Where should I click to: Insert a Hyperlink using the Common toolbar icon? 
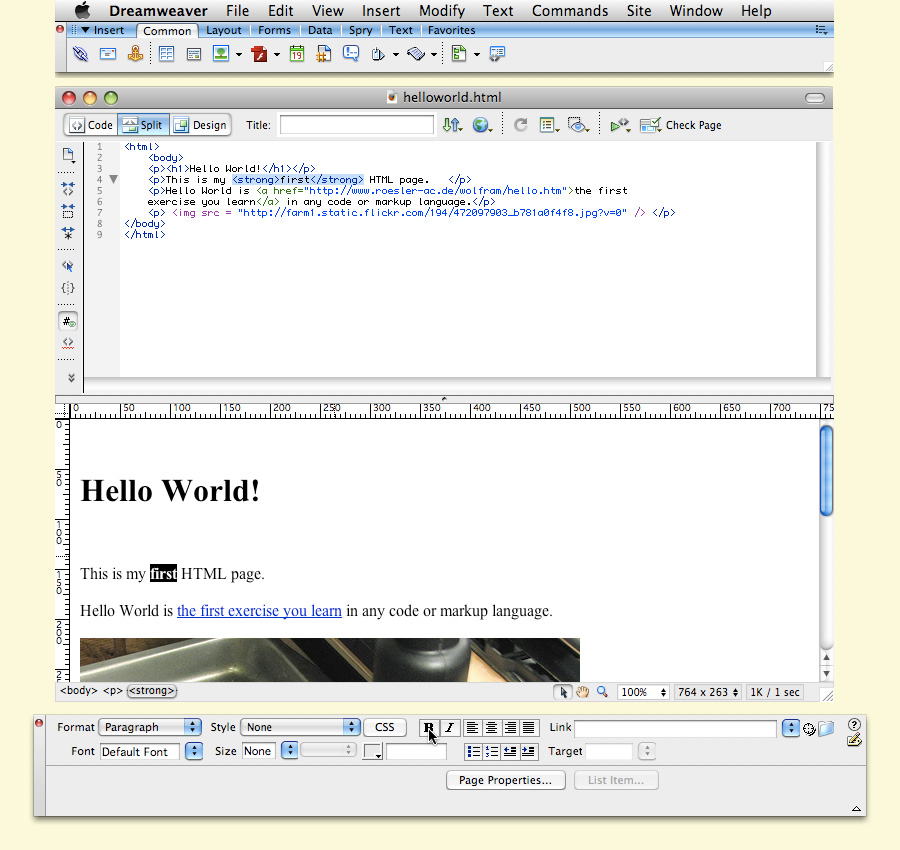[x=80, y=53]
